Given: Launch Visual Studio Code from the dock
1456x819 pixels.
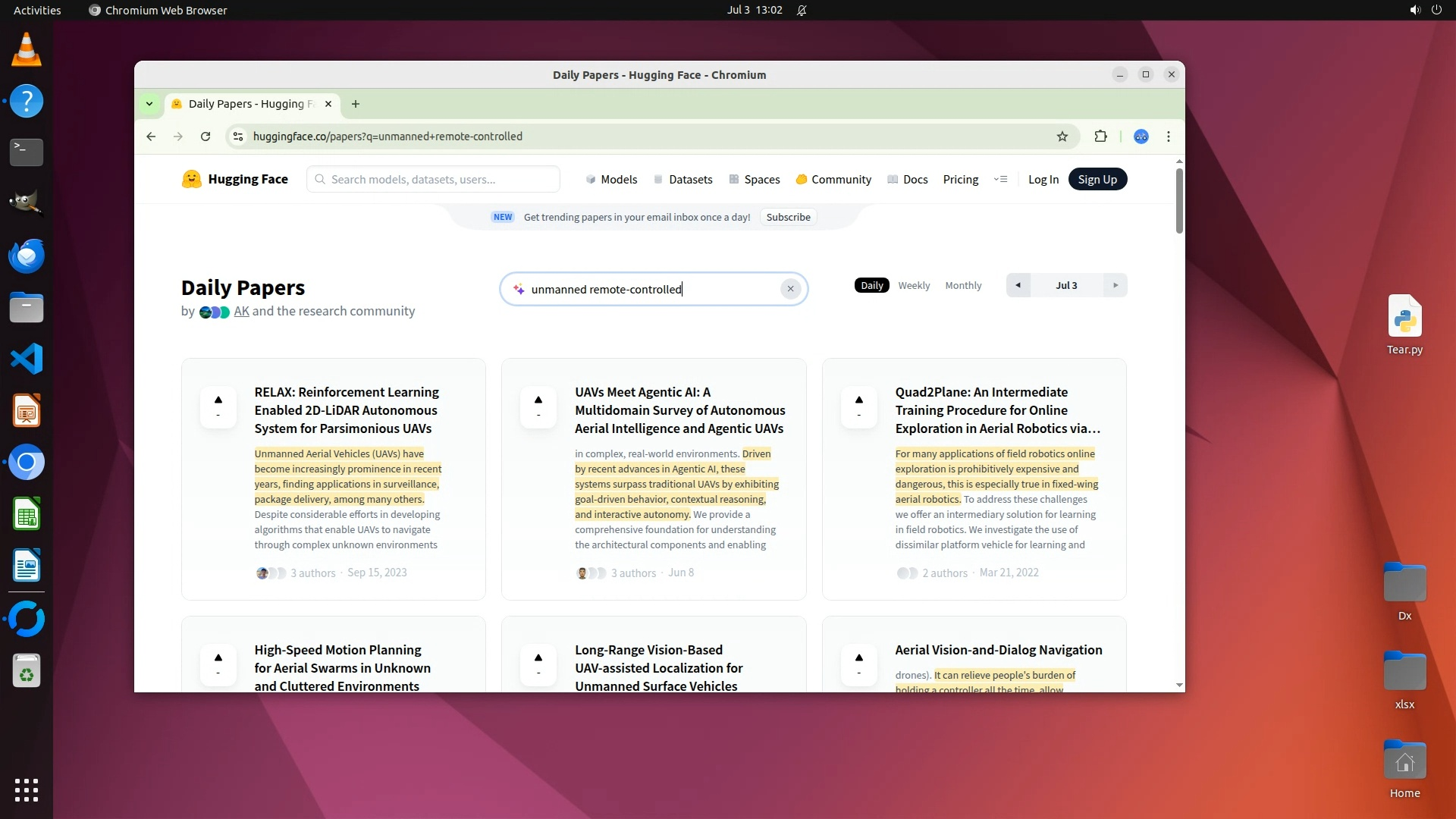Looking at the screenshot, I should (27, 359).
